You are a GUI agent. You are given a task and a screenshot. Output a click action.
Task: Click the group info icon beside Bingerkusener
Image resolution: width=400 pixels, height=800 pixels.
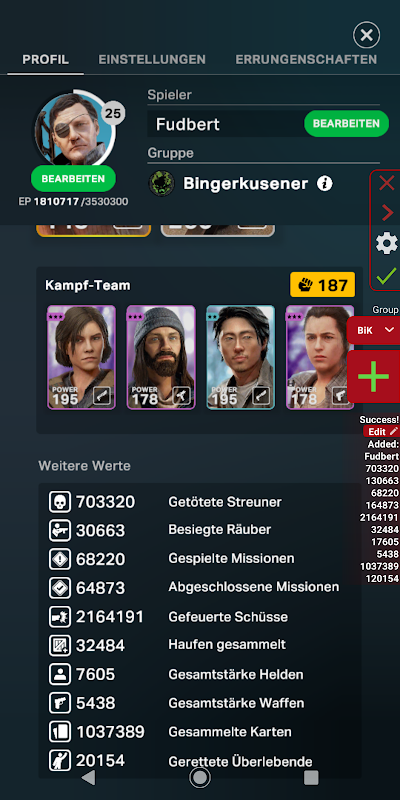coord(324,184)
